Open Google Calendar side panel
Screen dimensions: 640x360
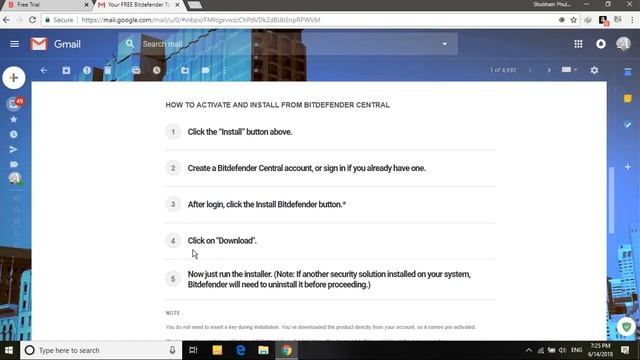pos(628,72)
